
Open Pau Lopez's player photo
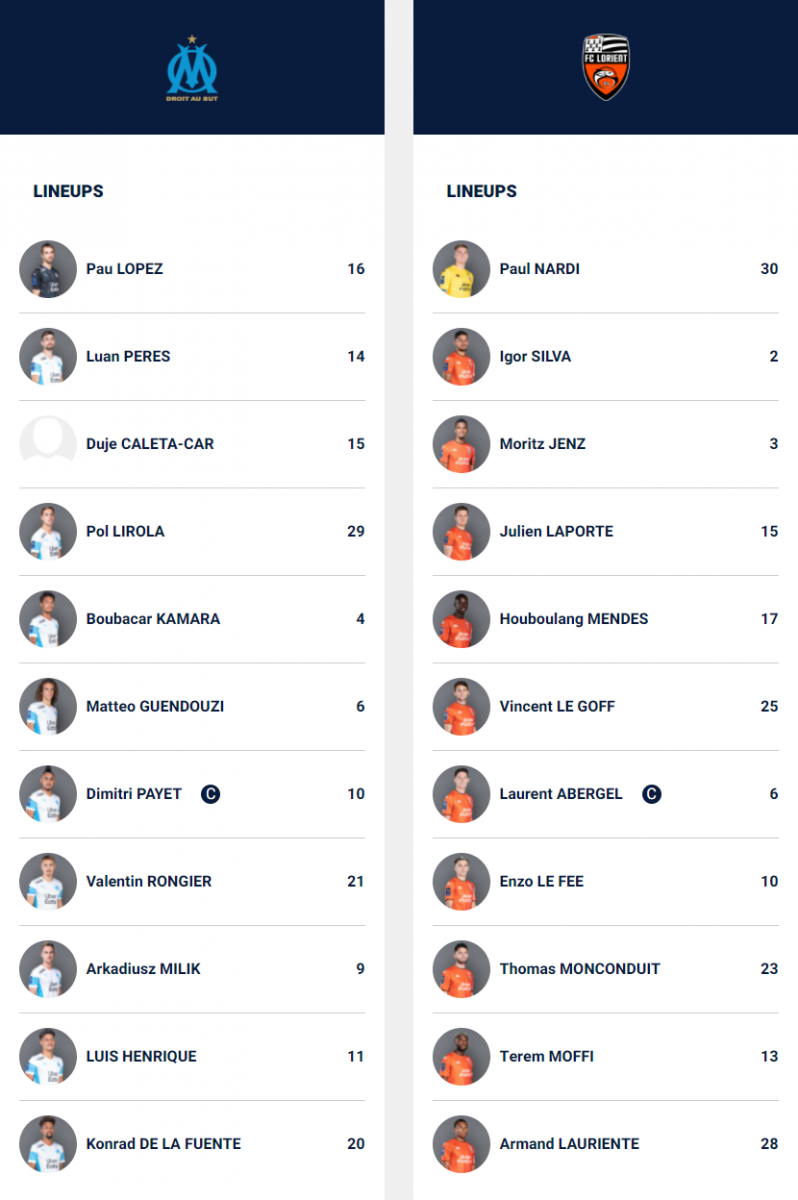[x=48, y=269]
